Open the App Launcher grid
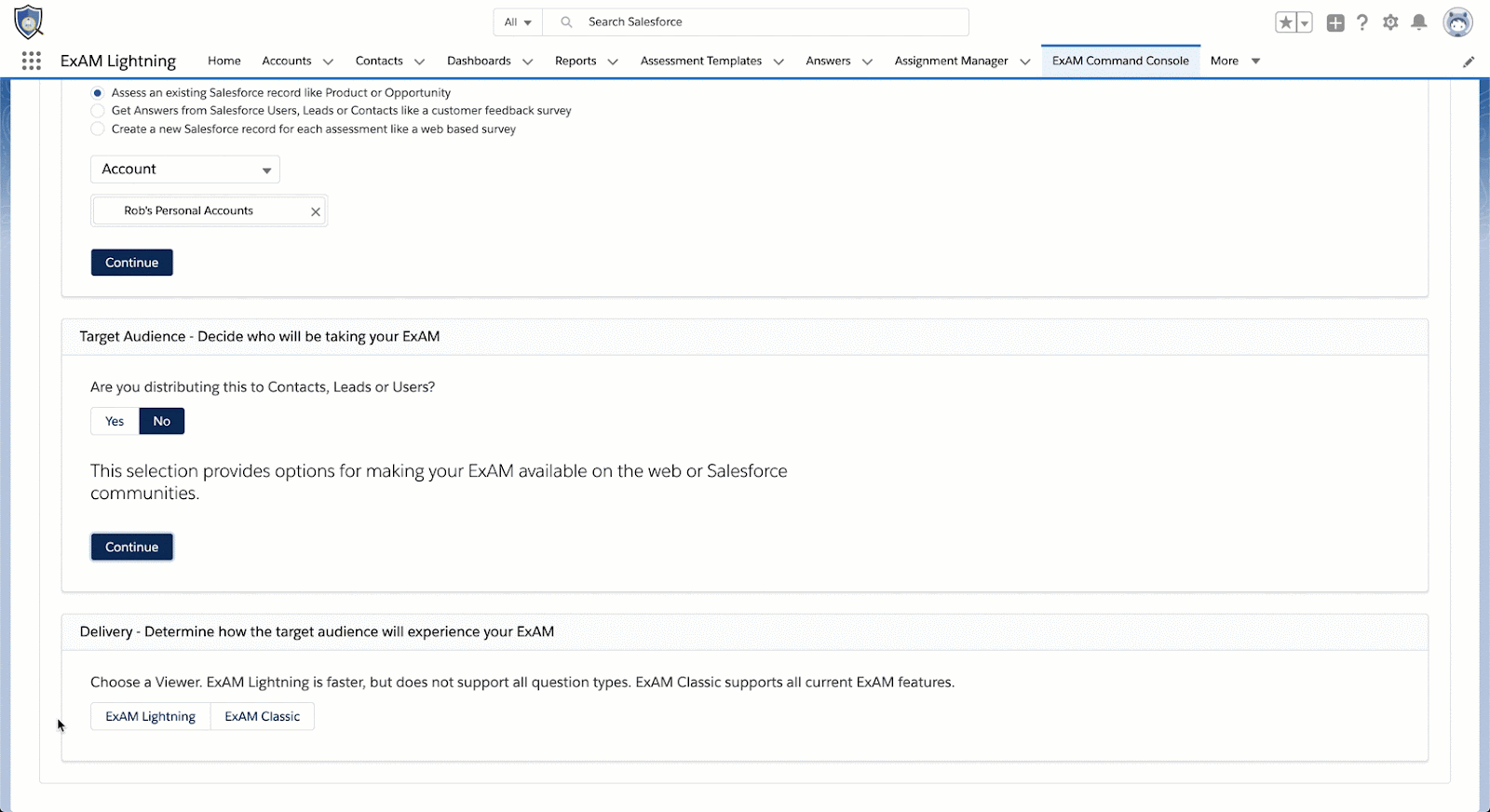The width and height of the screenshot is (1490, 812). tap(31, 61)
